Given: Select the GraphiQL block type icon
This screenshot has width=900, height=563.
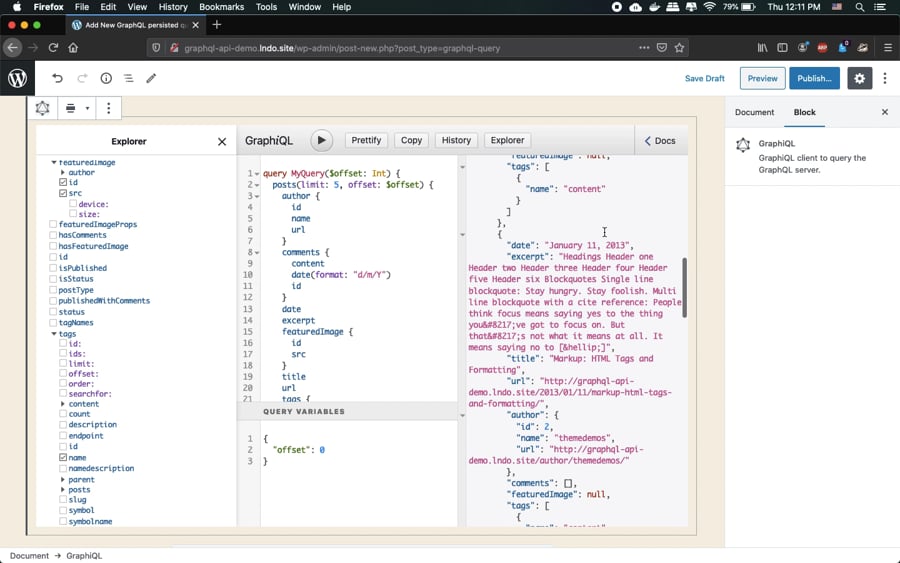Looking at the screenshot, I should (42, 108).
